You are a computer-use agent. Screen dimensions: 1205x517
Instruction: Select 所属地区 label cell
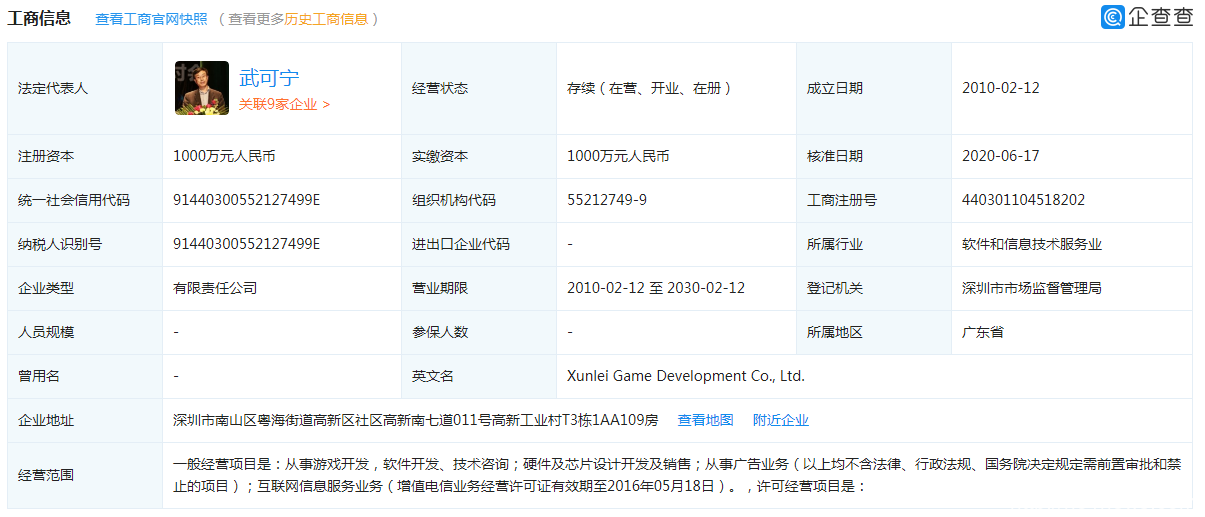pyautogui.click(x=874, y=332)
